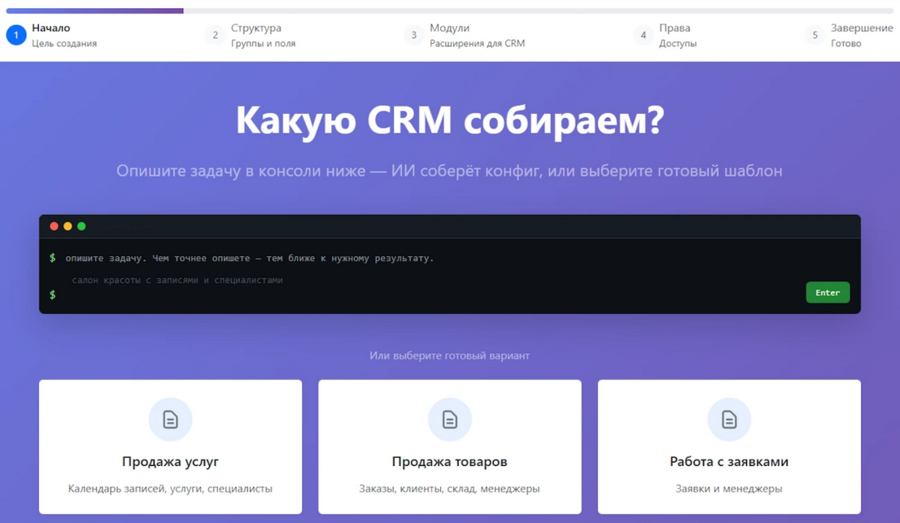This screenshot has width=900, height=523.
Task: Click the wizard progress bar at top
Action: pos(450,11)
